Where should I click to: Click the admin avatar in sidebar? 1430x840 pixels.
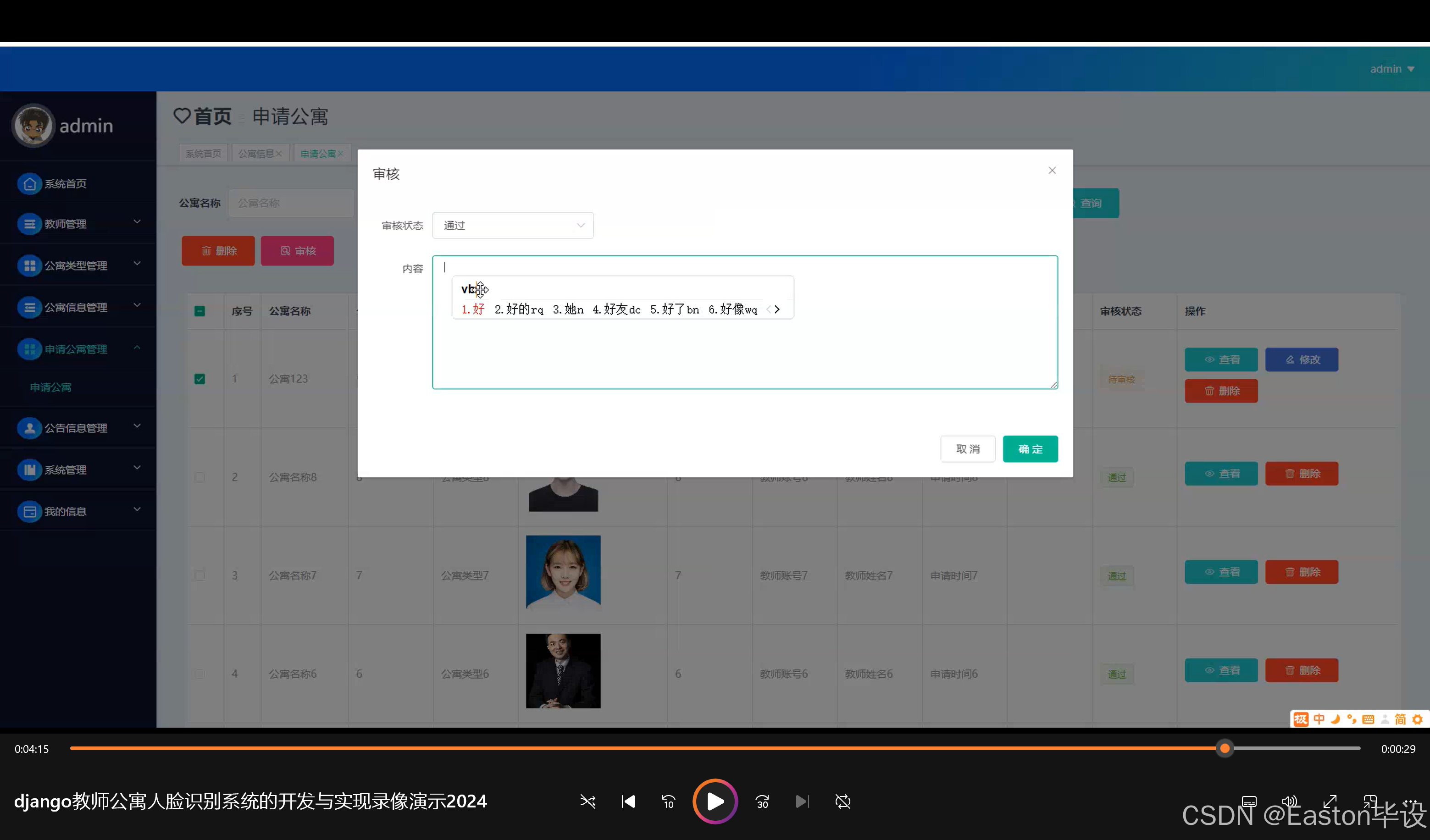point(33,125)
